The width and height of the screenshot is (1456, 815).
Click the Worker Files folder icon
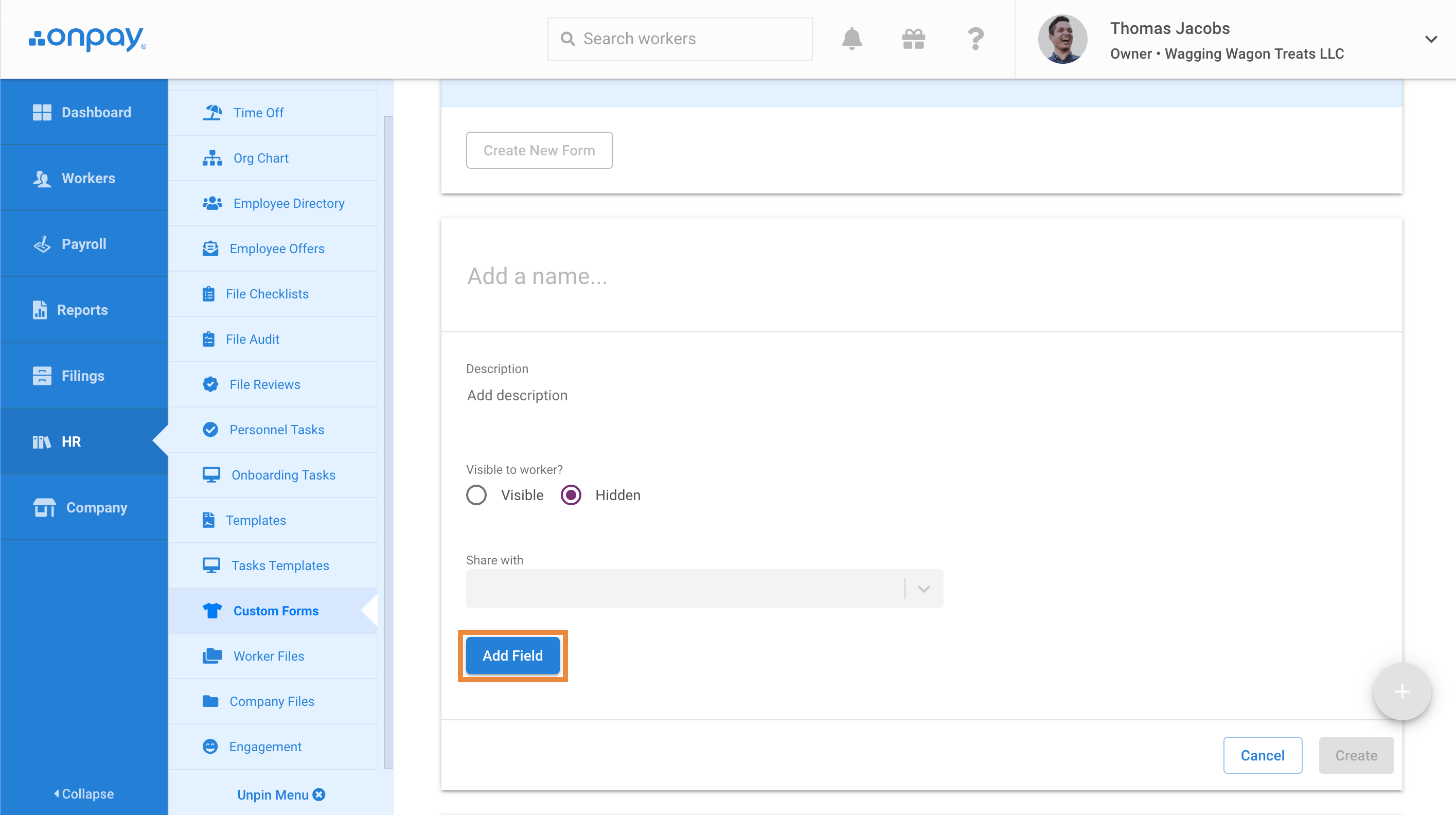[x=212, y=656]
